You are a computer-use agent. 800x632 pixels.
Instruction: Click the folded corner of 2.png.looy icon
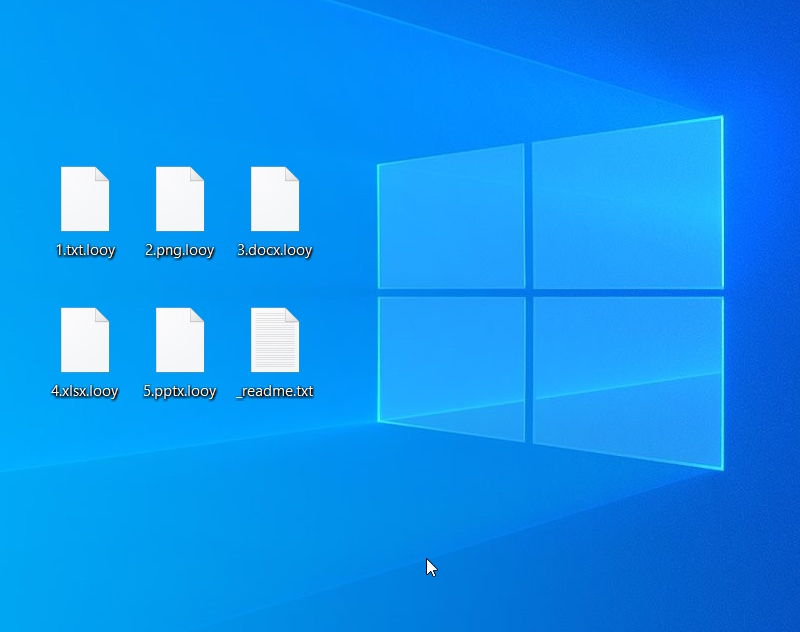(x=197, y=174)
